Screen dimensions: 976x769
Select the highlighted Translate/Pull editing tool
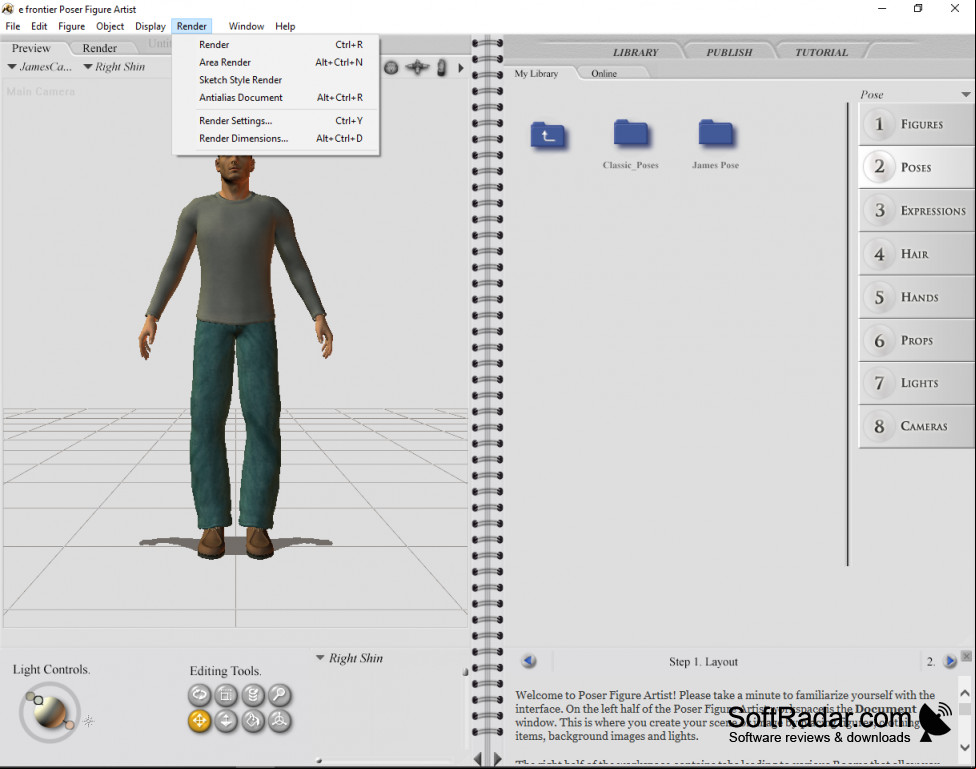click(x=199, y=721)
